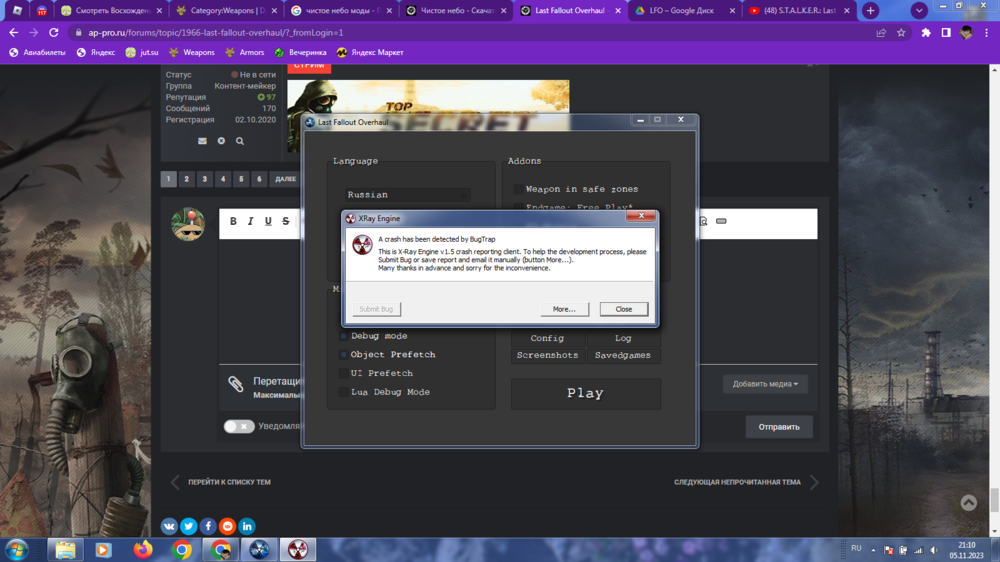Apply italic formatting in forum editor
The image size is (1000, 562).
click(251, 221)
